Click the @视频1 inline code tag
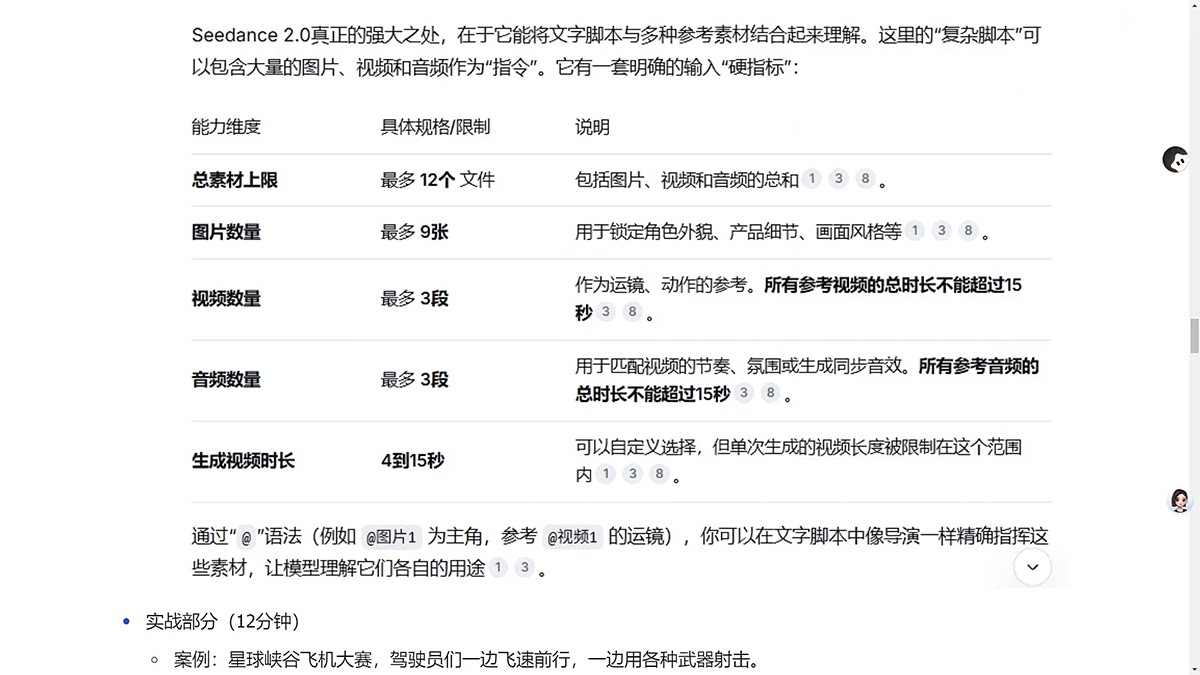 point(573,537)
